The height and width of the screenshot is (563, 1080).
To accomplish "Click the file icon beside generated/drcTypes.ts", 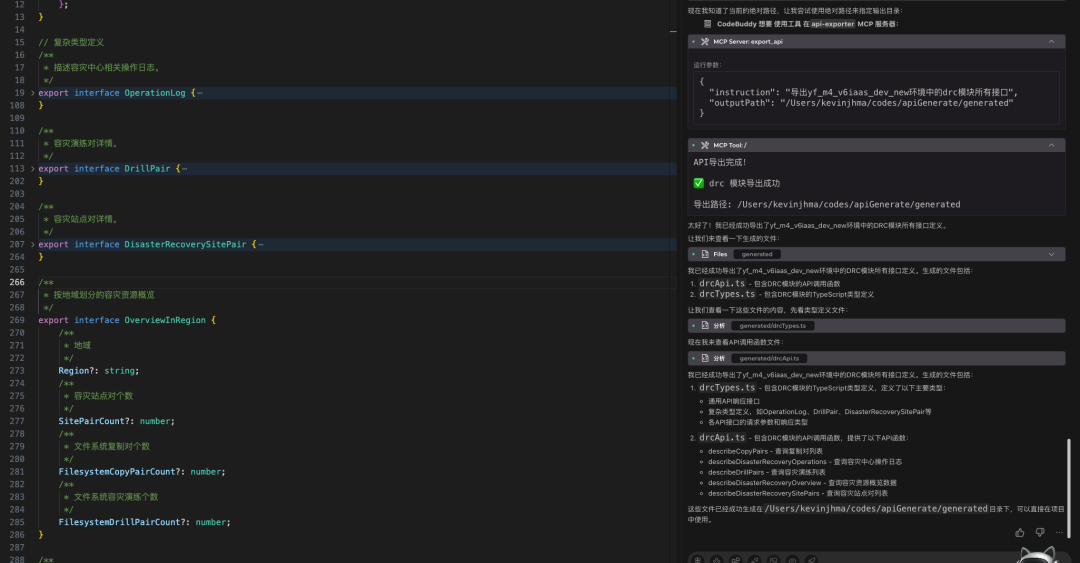I will coord(704,325).
